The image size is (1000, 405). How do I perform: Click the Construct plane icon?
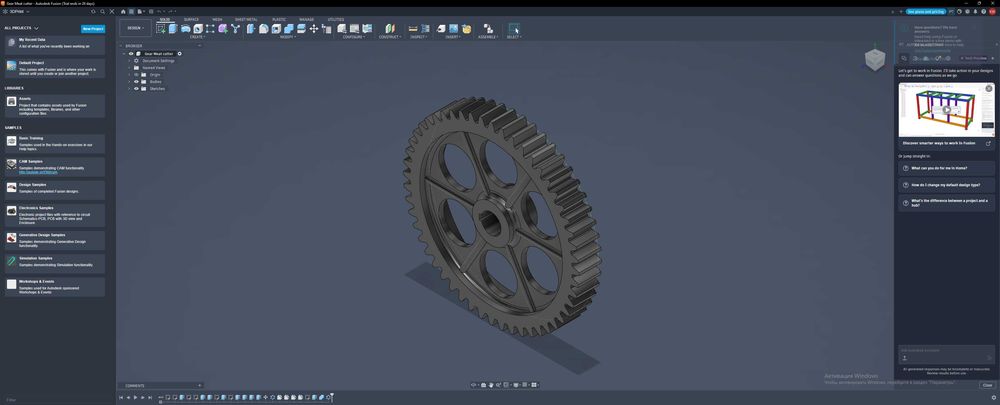click(x=390, y=29)
